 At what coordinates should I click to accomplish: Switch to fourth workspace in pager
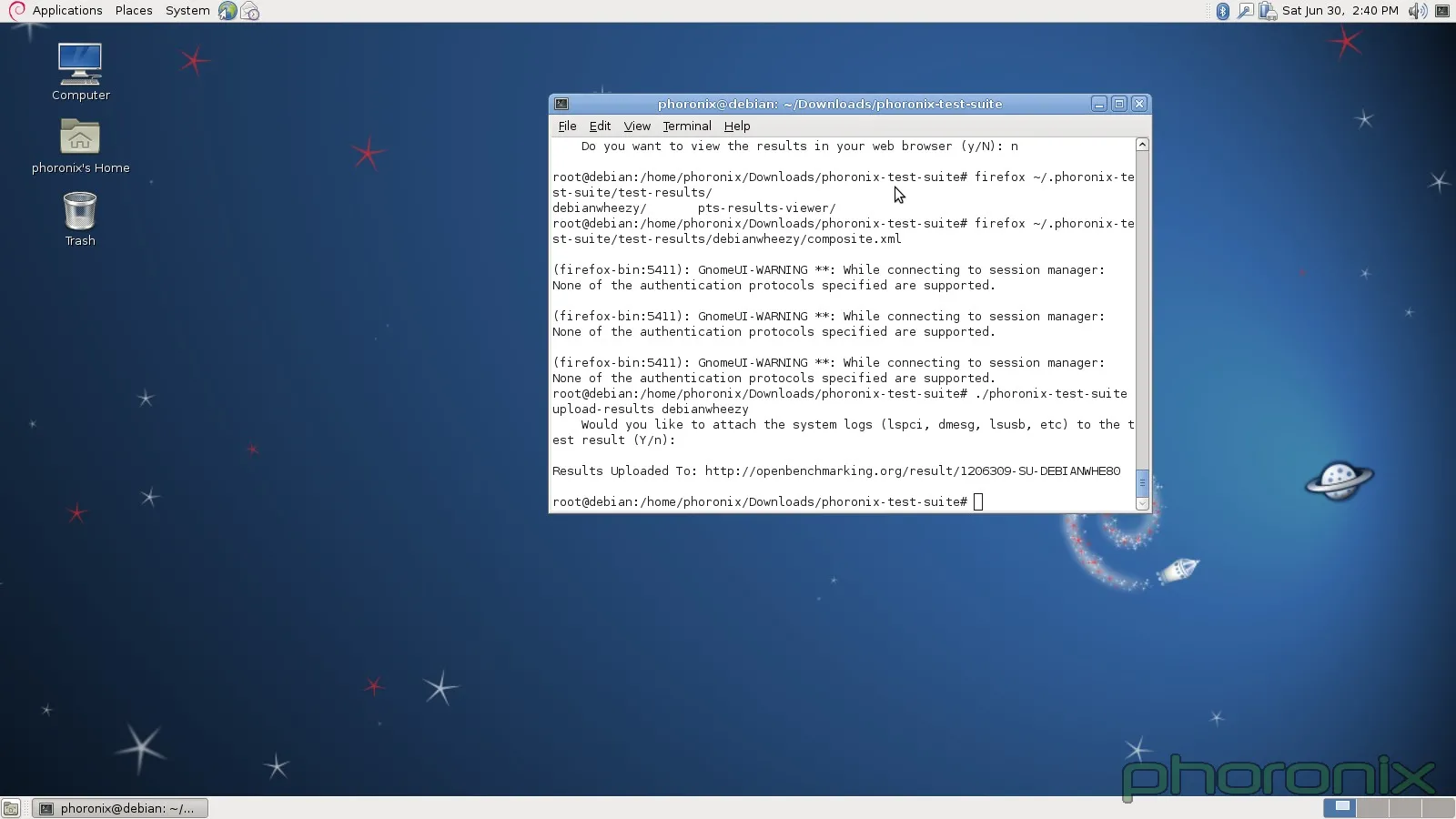click(x=1438, y=807)
